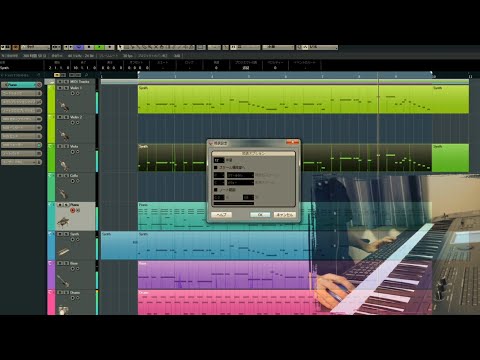Tick the note range checkbox in dialog
Viewport: 480px width, 360px height.
click(x=216, y=190)
